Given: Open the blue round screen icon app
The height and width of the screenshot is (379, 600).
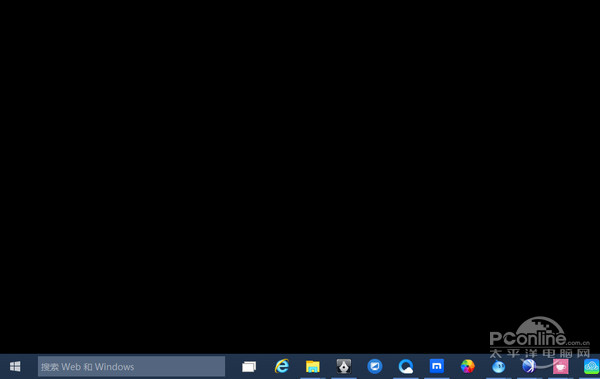Looking at the screenshot, I should [x=375, y=366].
